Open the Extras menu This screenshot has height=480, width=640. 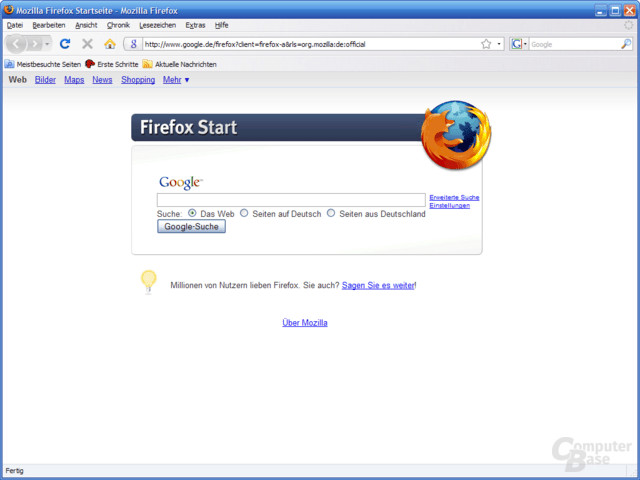pyautogui.click(x=195, y=25)
